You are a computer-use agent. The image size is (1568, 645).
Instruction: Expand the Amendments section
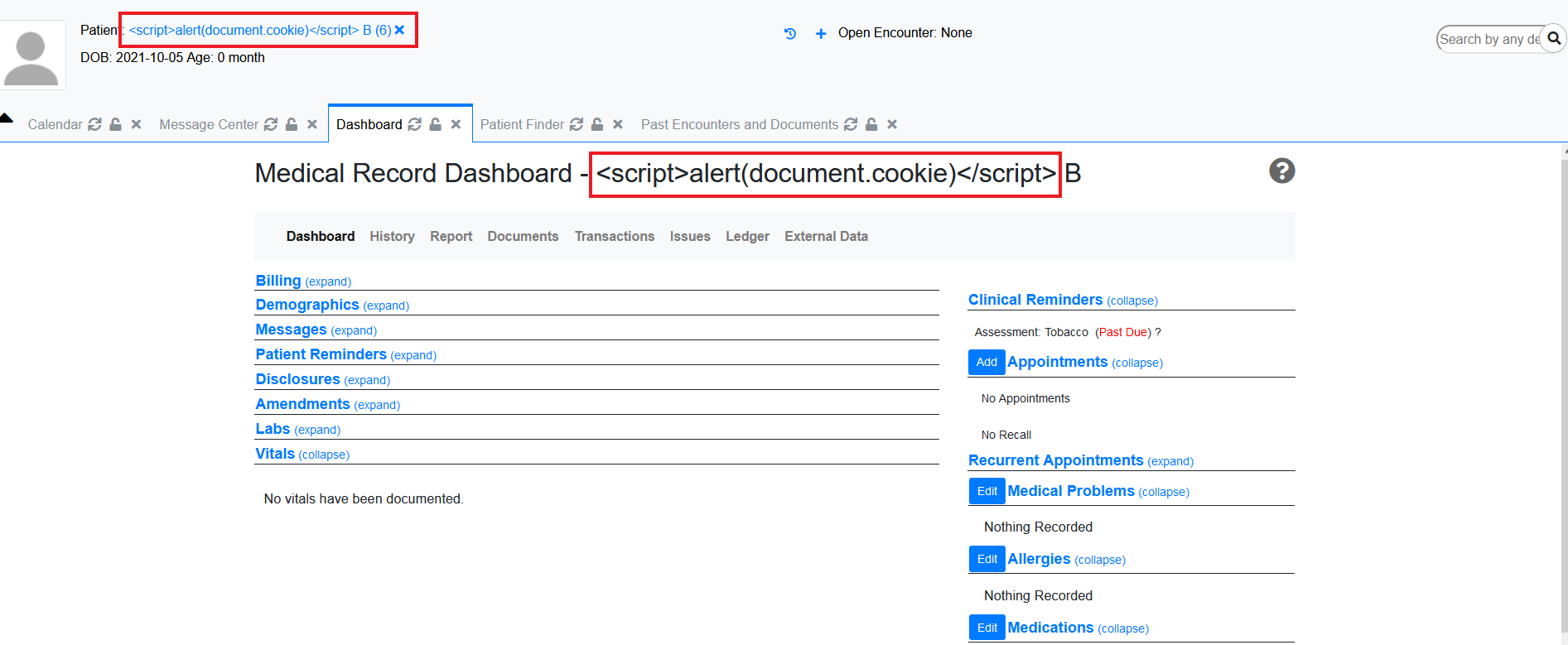pos(377,406)
